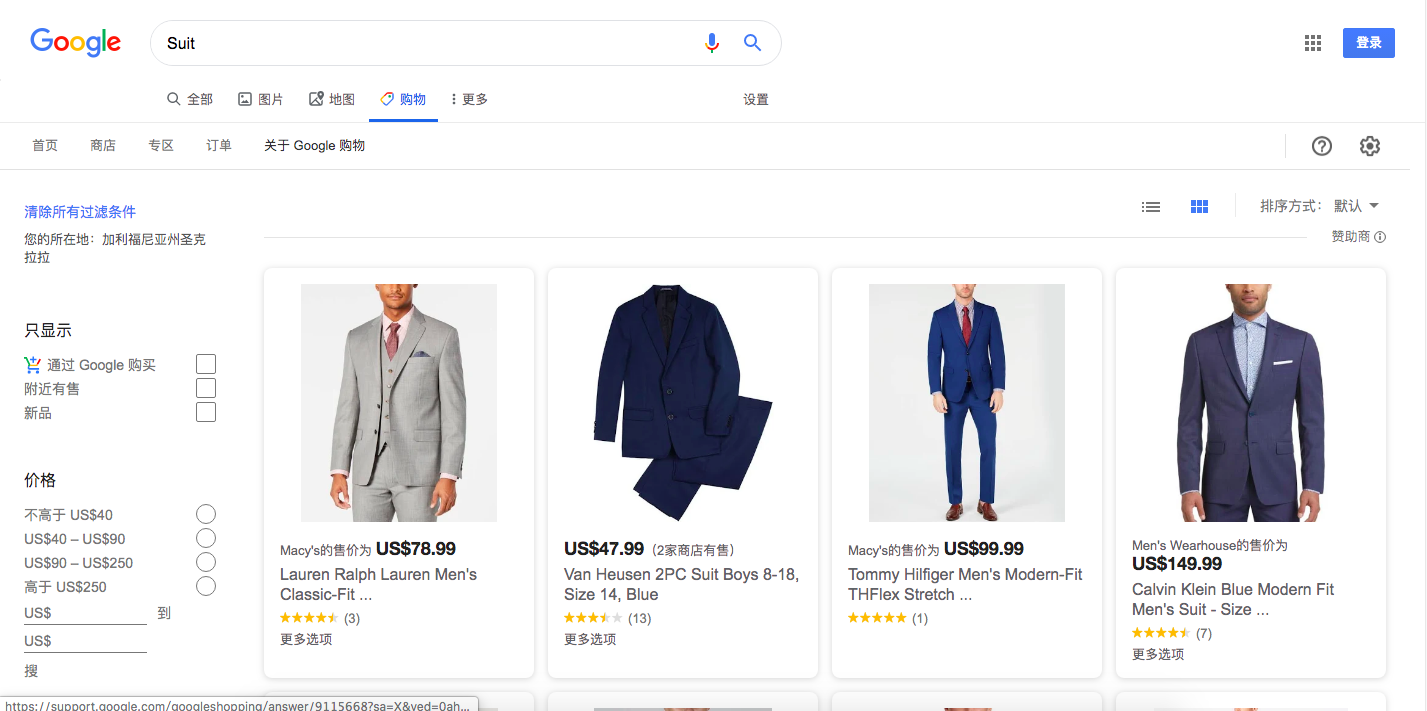
Task: Click the Van Heusen star rating (13)
Action: click(x=607, y=618)
